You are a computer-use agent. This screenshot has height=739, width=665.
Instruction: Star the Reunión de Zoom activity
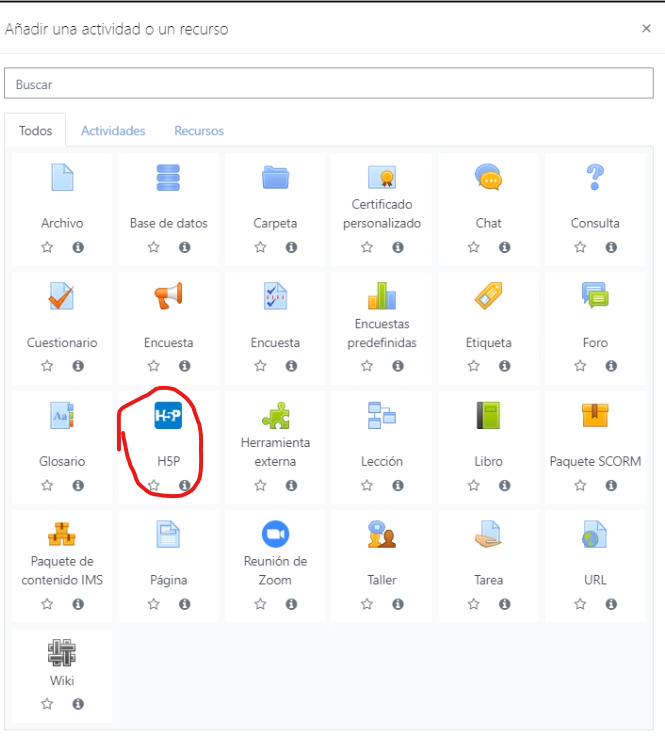point(260,604)
